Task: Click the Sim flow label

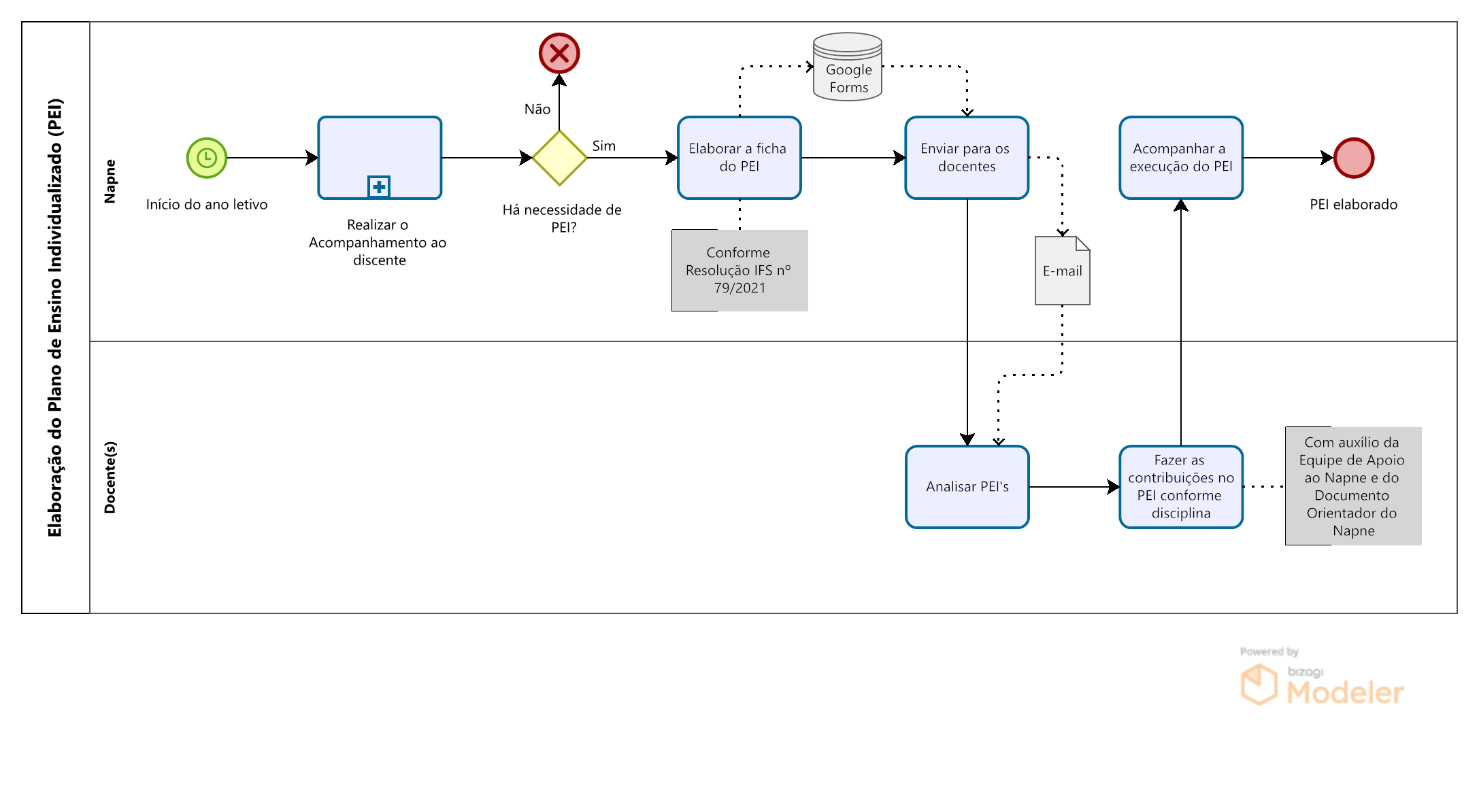Action: pos(603,146)
